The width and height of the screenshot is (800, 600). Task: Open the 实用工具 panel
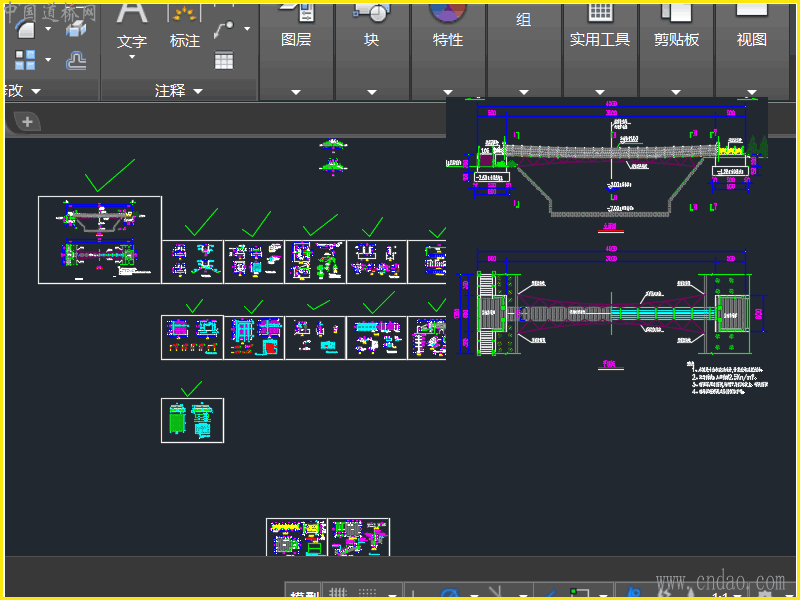pos(599,51)
